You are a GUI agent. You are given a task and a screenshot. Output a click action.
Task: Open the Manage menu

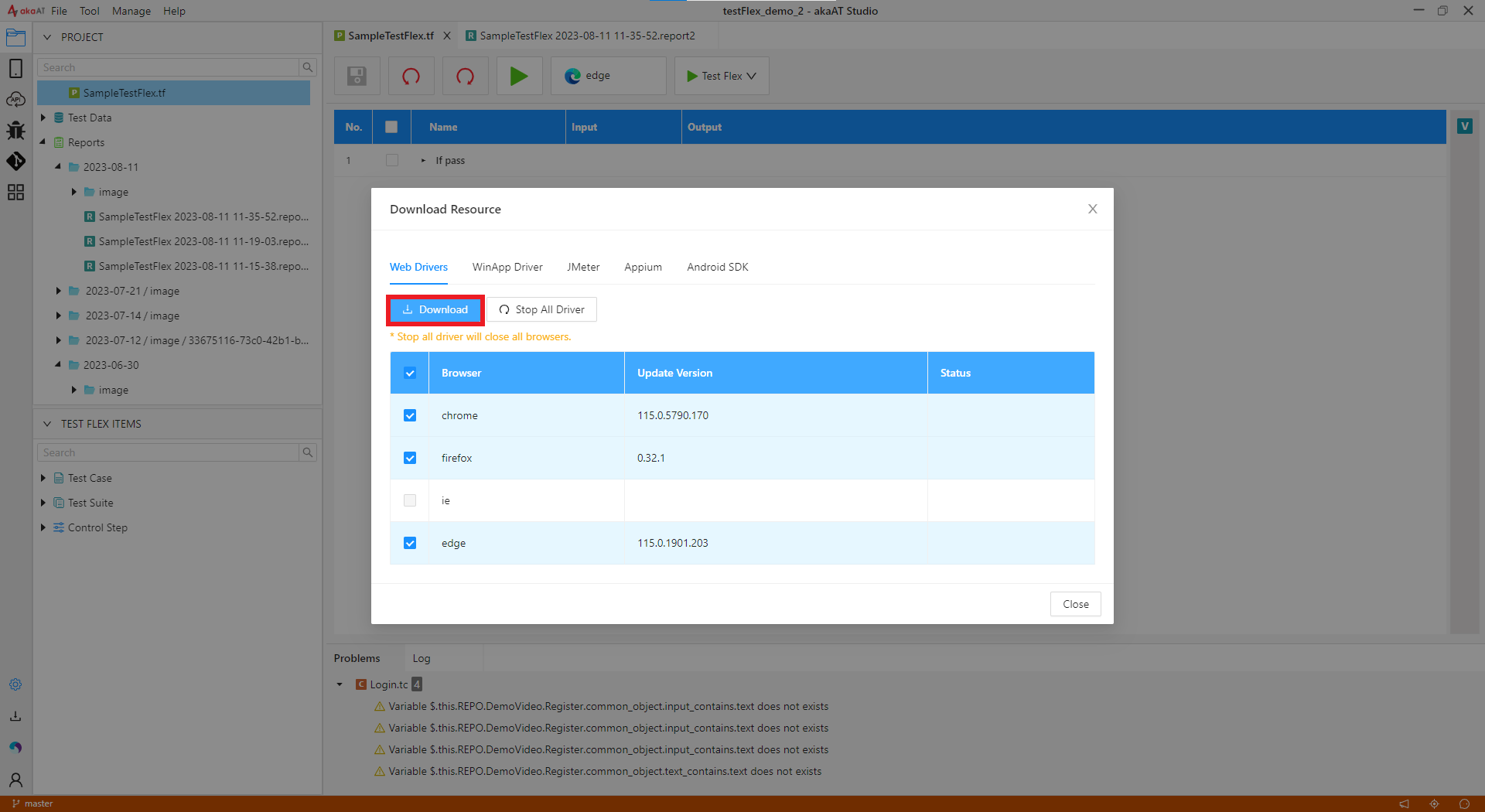pyautogui.click(x=131, y=11)
